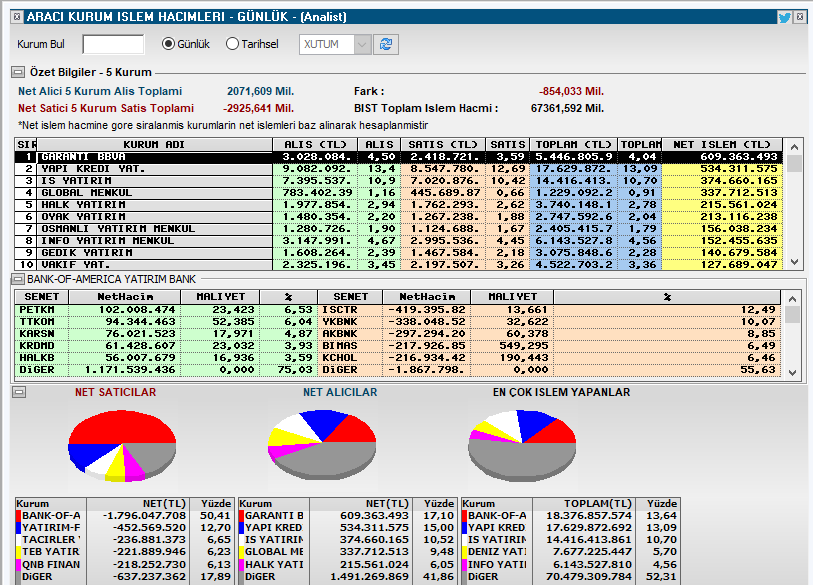Click TACIRLER row in net sellers legend
The height and width of the screenshot is (585, 813).
click(x=123, y=539)
